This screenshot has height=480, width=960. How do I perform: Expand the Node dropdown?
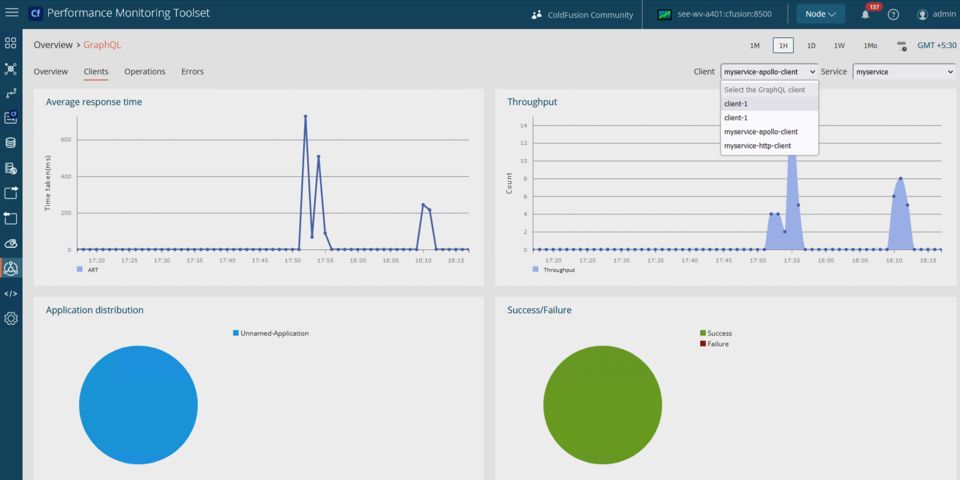point(820,14)
